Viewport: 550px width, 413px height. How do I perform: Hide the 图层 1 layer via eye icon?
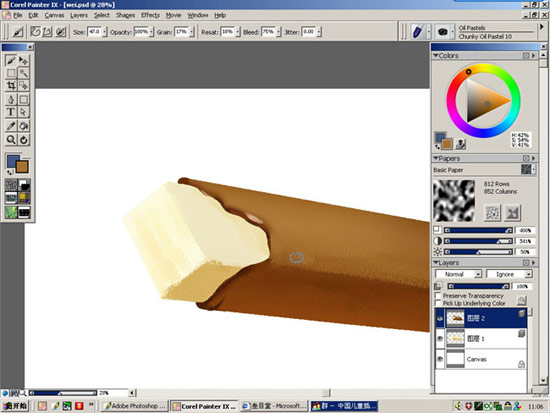pos(440,339)
